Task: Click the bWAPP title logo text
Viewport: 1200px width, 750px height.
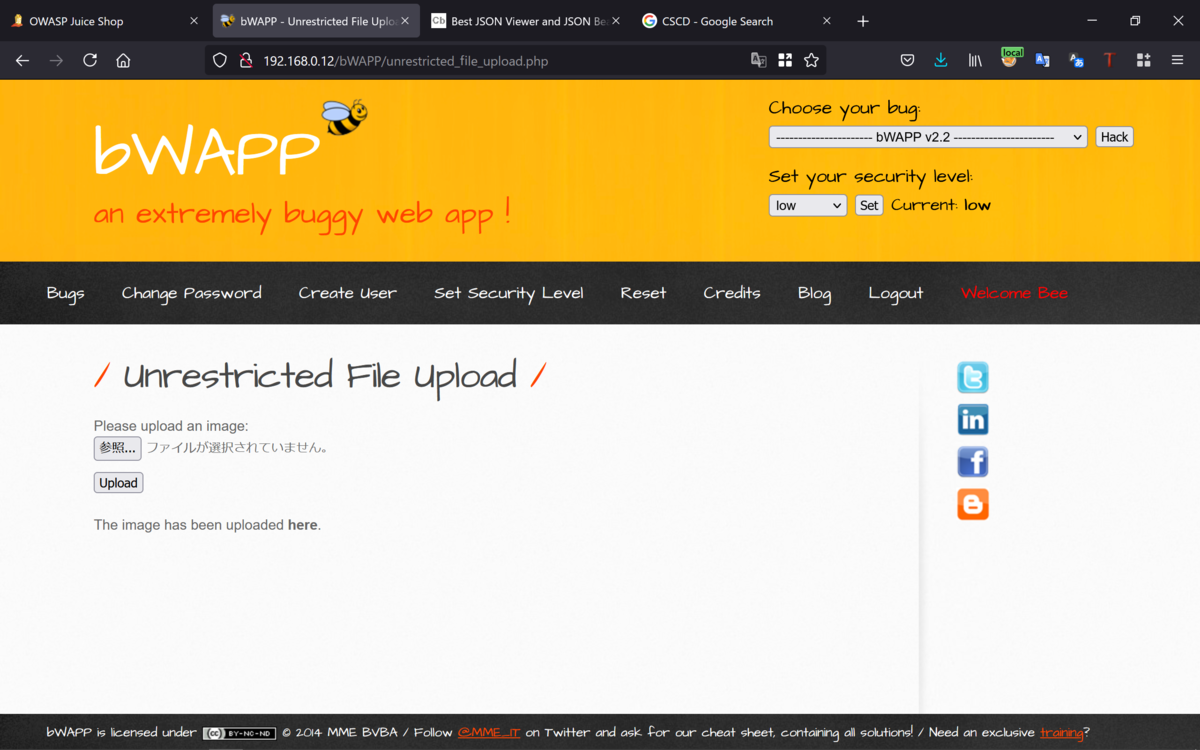Action: [x=206, y=153]
